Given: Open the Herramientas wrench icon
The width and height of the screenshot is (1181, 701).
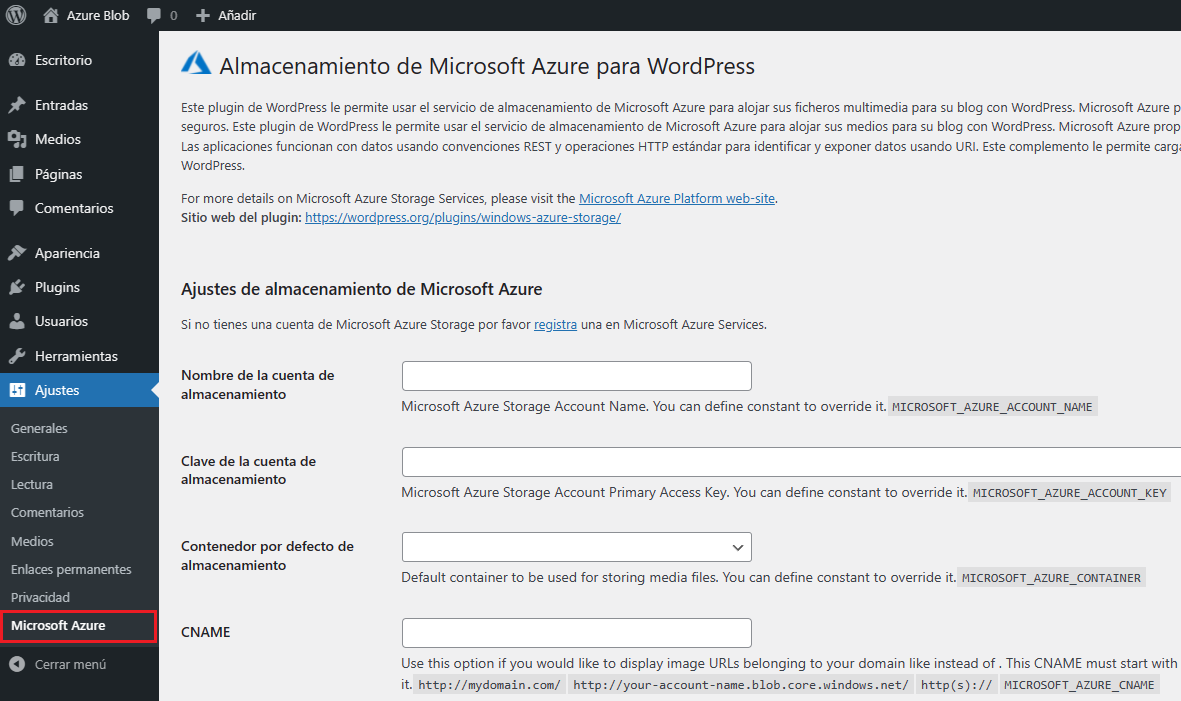Looking at the screenshot, I should [17, 356].
